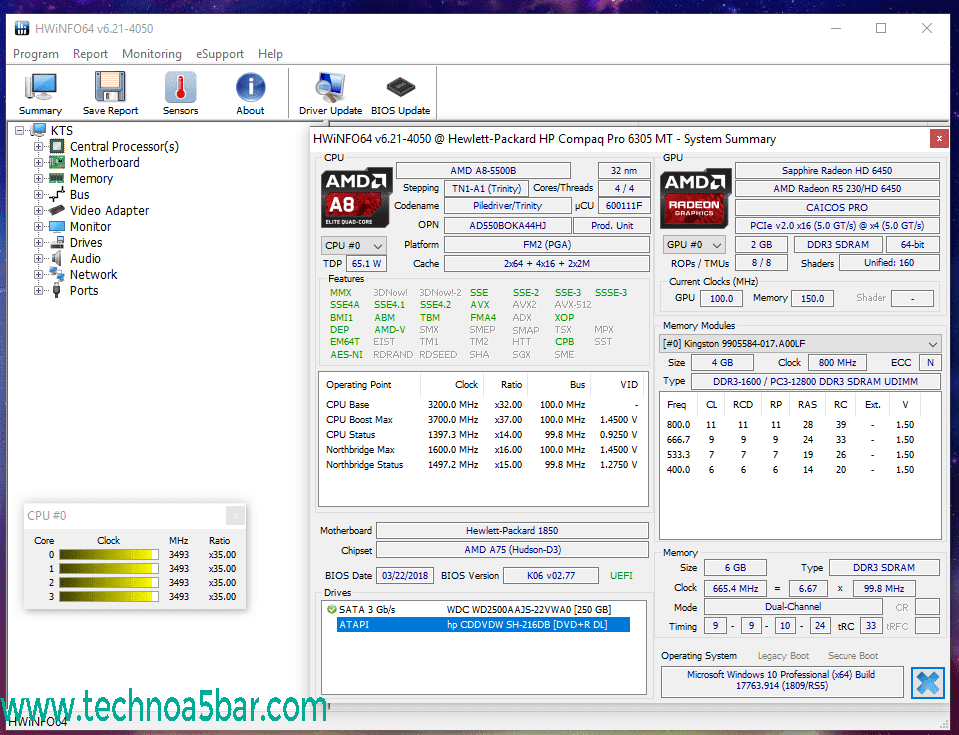Expand the Bus tree node
Image resolution: width=959 pixels, height=735 pixels.
click(39, 194)
